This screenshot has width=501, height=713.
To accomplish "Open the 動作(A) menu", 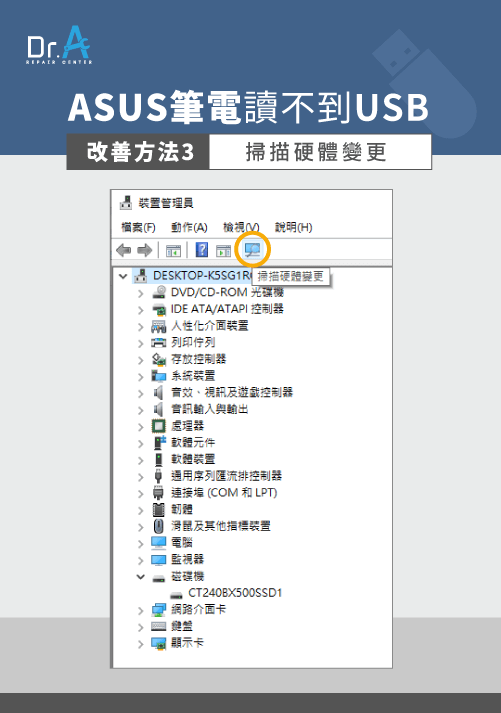I will [189, 227].
